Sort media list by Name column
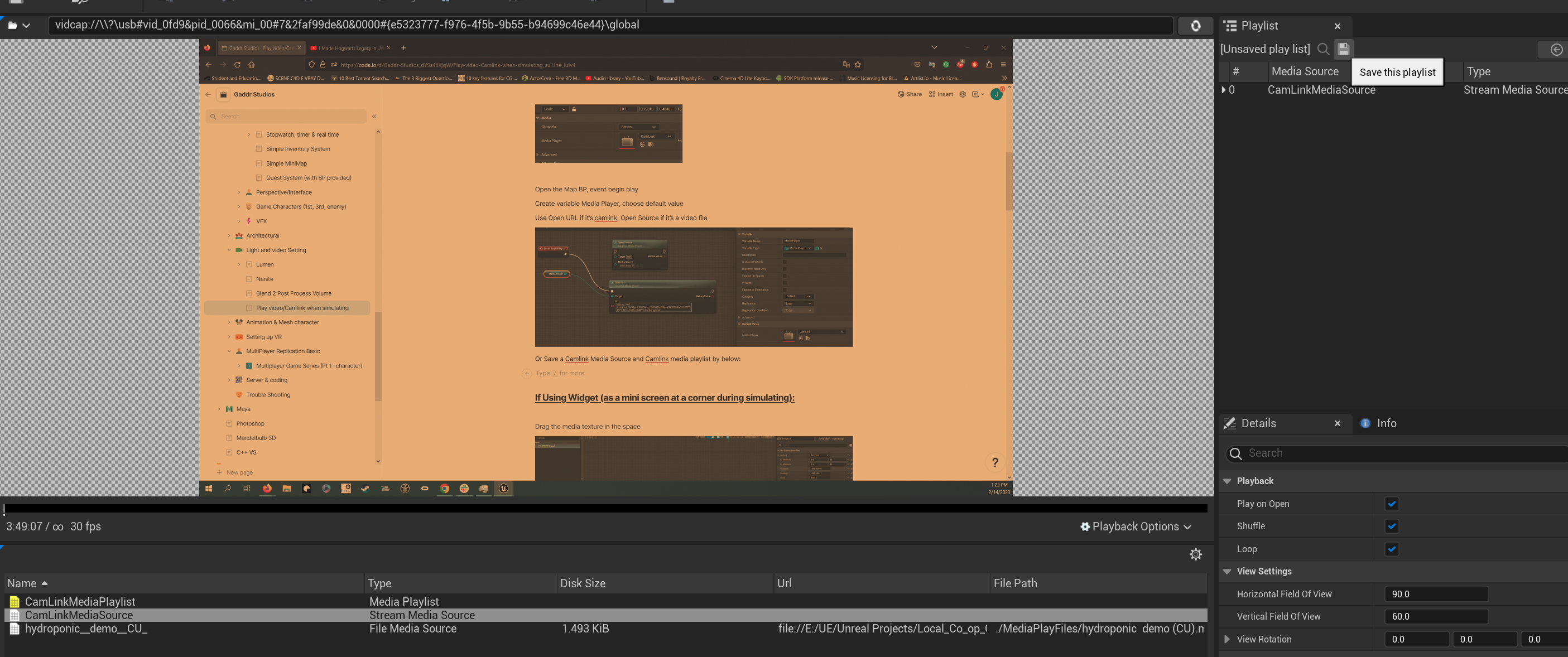Screen dimensions: 1568x657 pos(22,583)
